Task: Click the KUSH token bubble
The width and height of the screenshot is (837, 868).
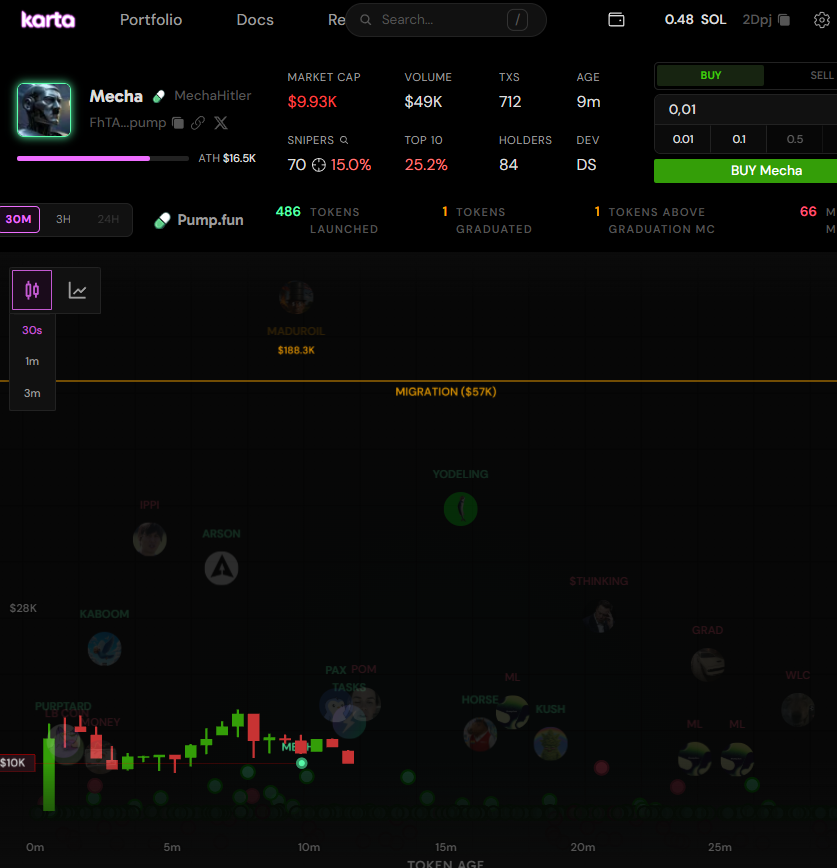Action: (550, 743)
